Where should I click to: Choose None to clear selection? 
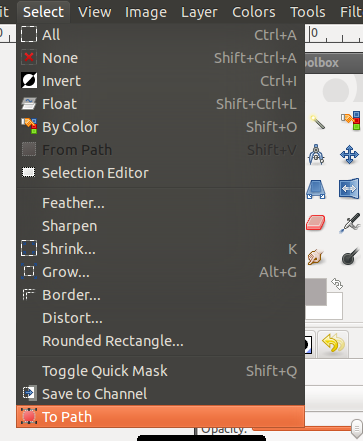coord(160,58)
